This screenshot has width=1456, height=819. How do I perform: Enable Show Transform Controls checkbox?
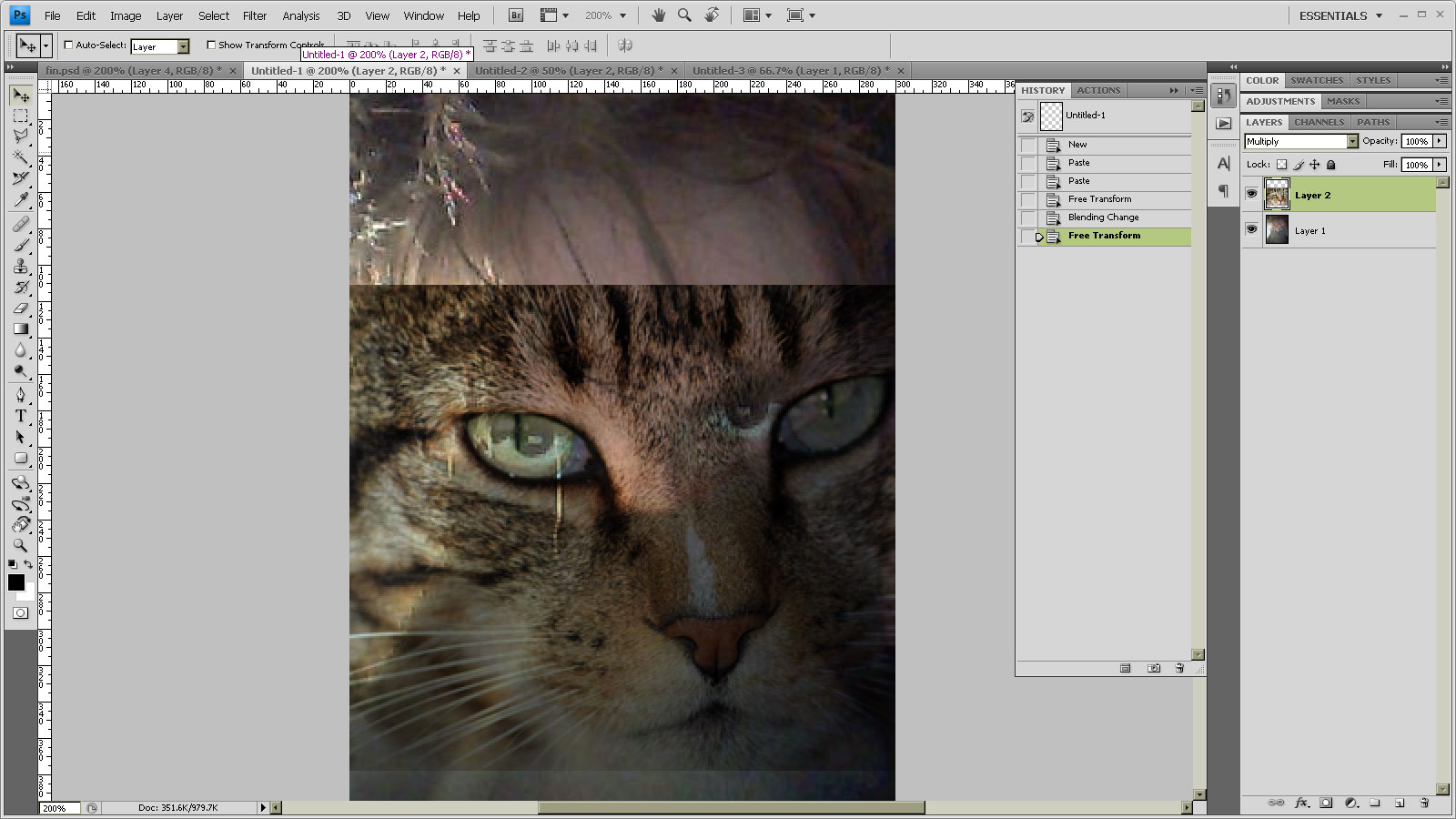[211, 45]
